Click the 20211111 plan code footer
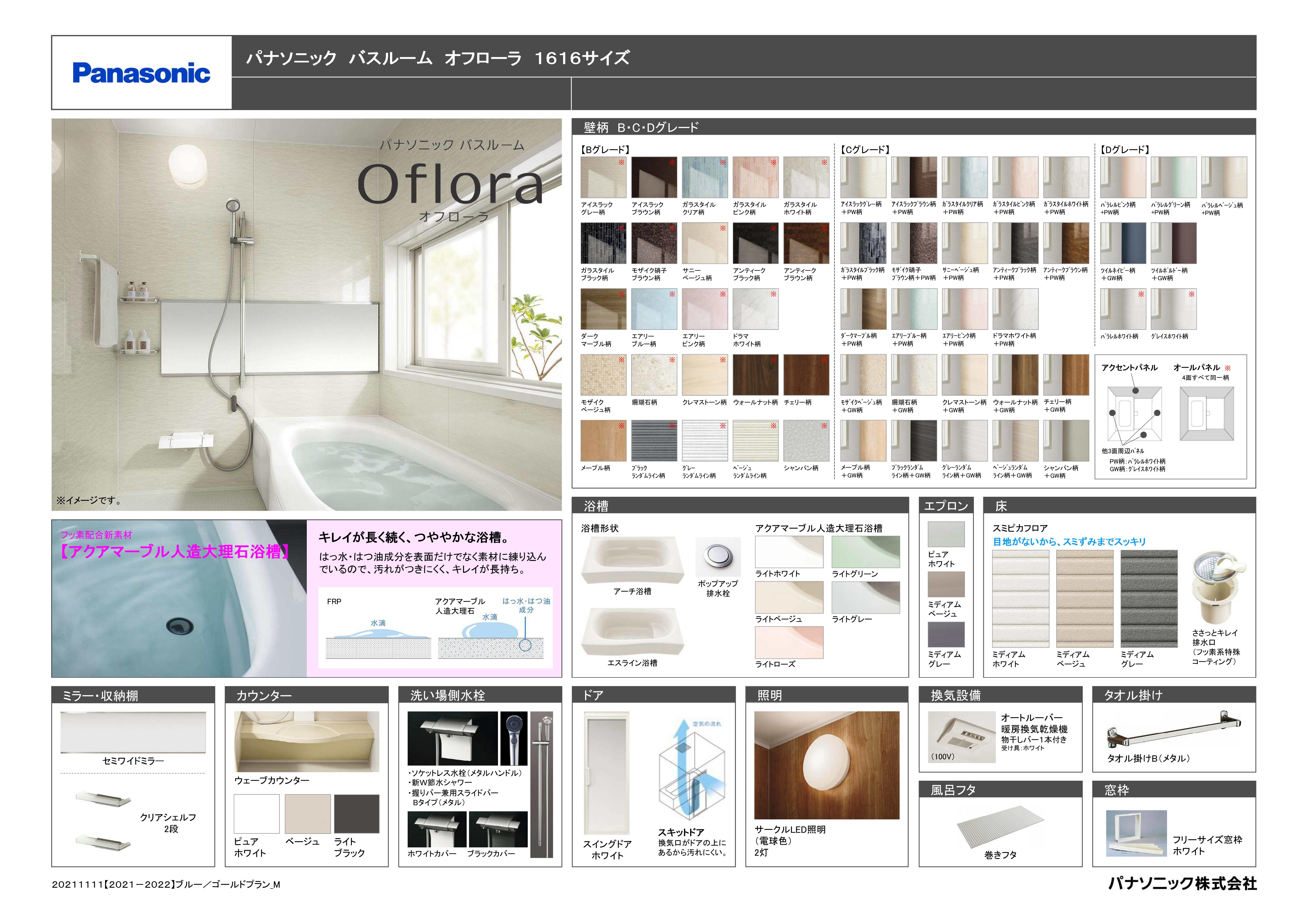The width and height of the screenshot is (1307, 924). pyautogui.click(x=166, y=884)
